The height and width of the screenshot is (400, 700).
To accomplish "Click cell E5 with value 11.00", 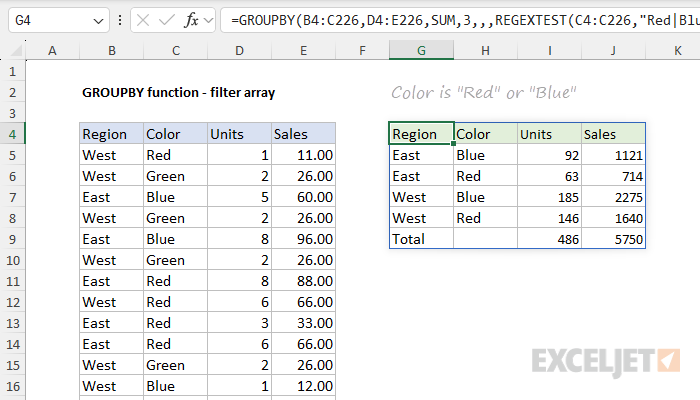I will 304,155.
